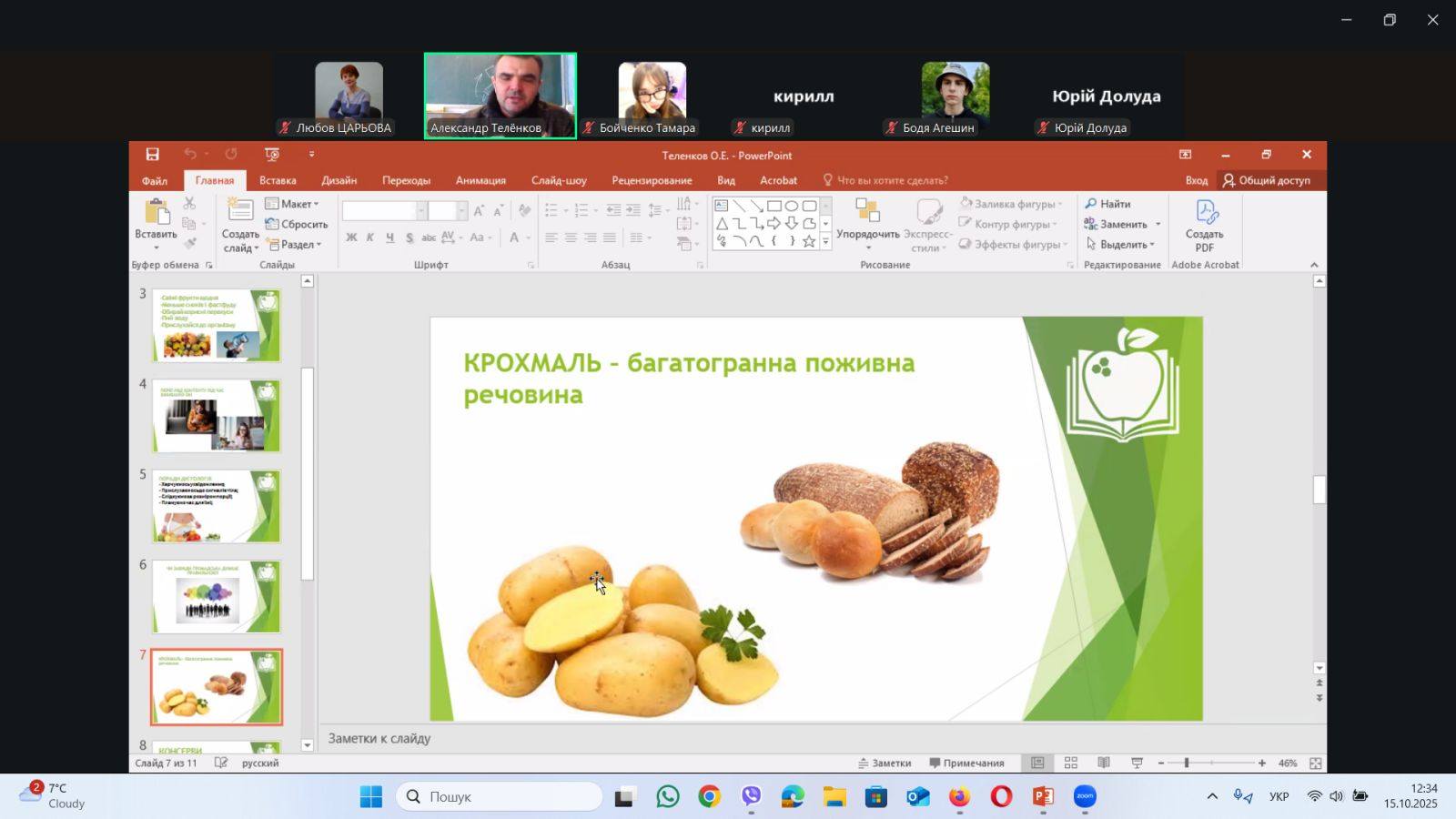
Task: Expand the Layout dropdown
Action: coord(293,204)
